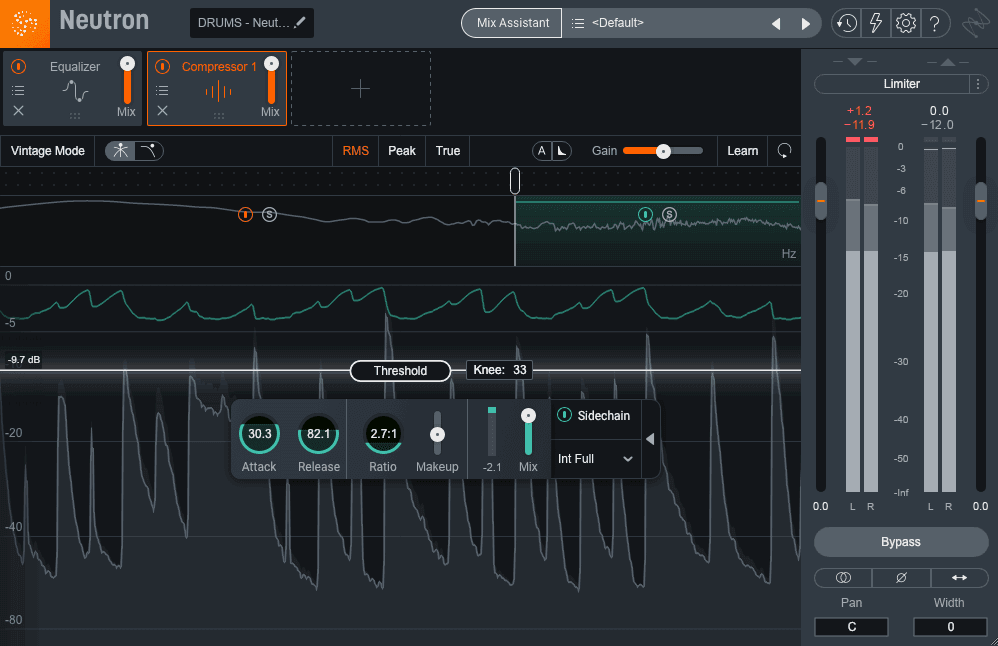Click the Pan value field

pyautogui.click(x=852, y=626)
